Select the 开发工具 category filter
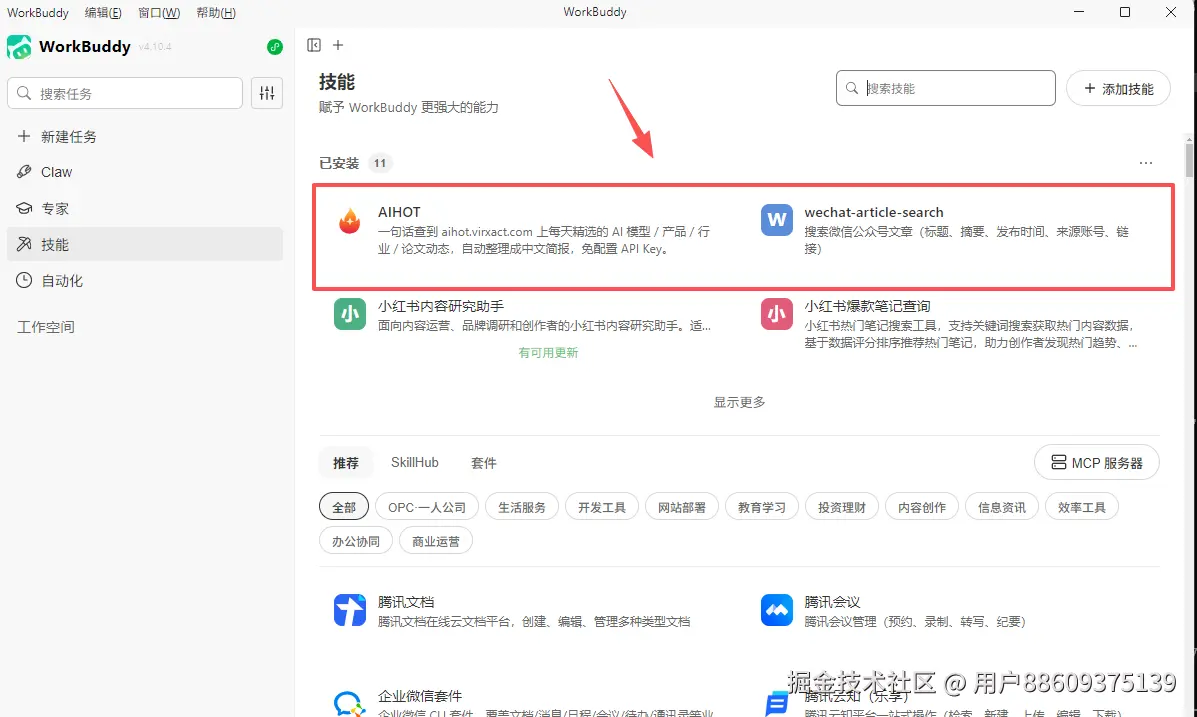This screenshot has height=717, width=1197. tap(602, 507)
